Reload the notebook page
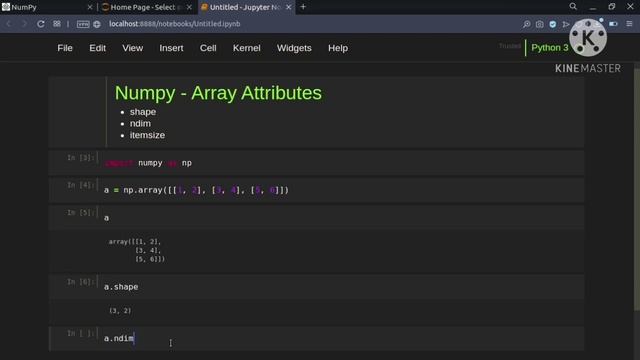Viewport: 640px width, 360px height. (x=41, y=24)
